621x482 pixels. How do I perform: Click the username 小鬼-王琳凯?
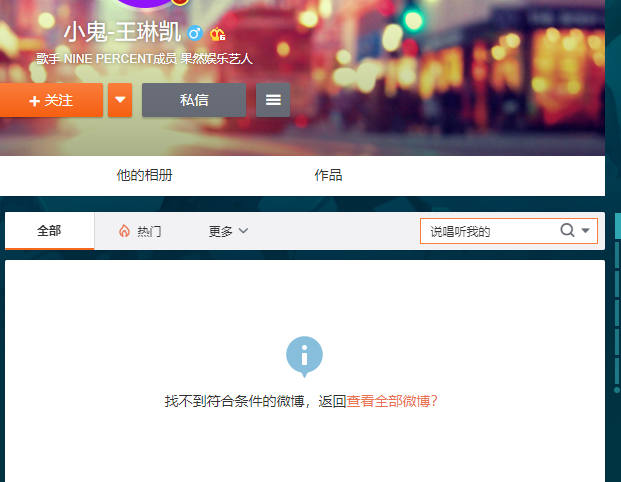122,32
